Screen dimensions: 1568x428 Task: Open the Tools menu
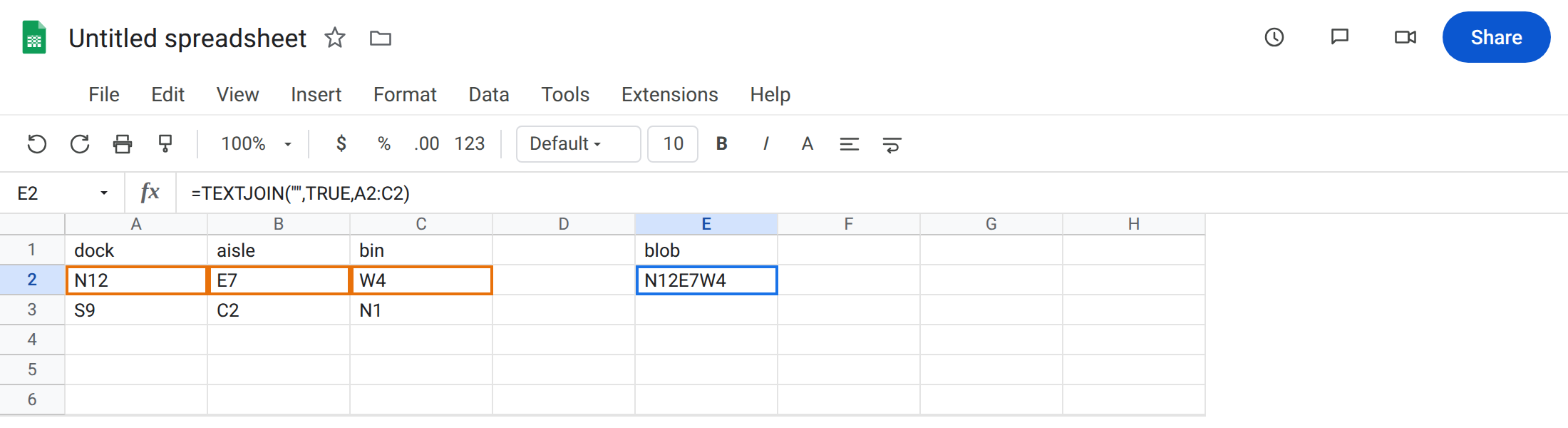565,94
